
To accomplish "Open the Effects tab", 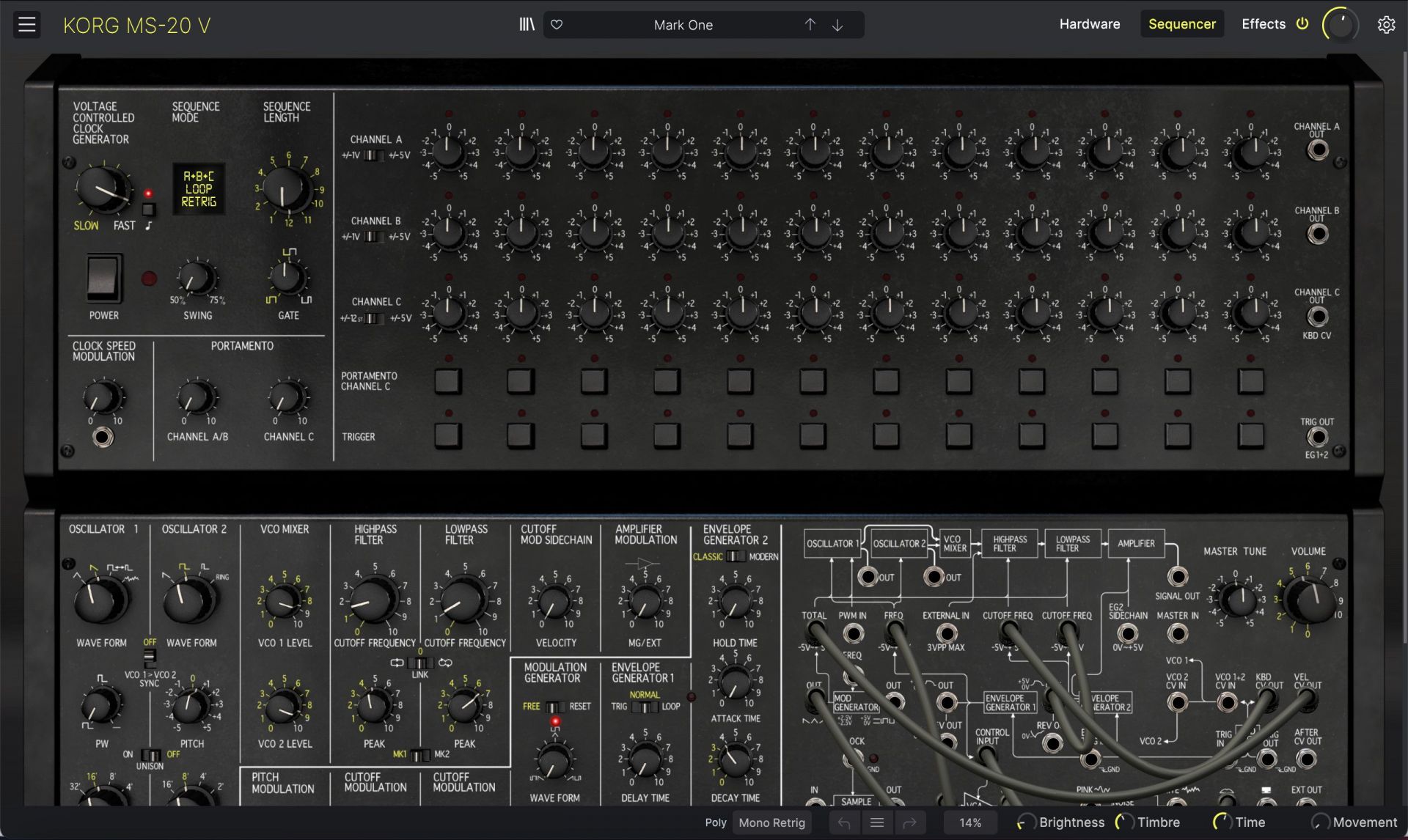I will point(1263,24).
